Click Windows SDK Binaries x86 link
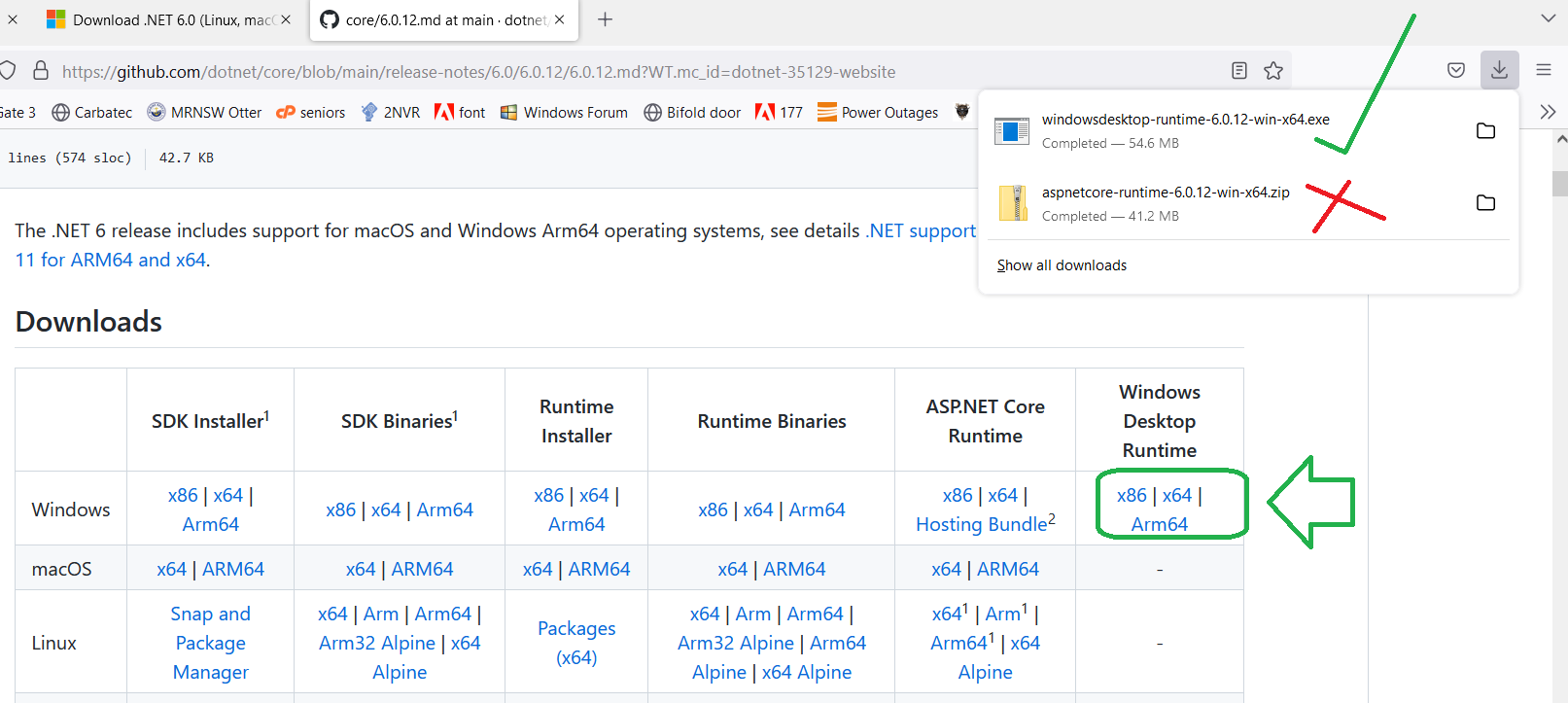This screenshot has width=1568, height=703. [x=341, y=510]
